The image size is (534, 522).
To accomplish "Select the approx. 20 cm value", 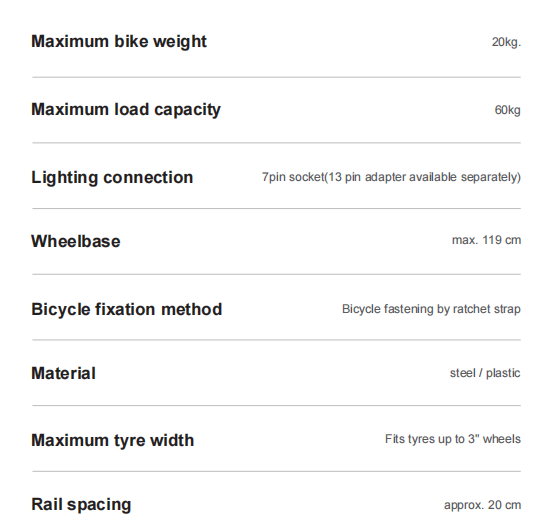I will click(483, 505).
